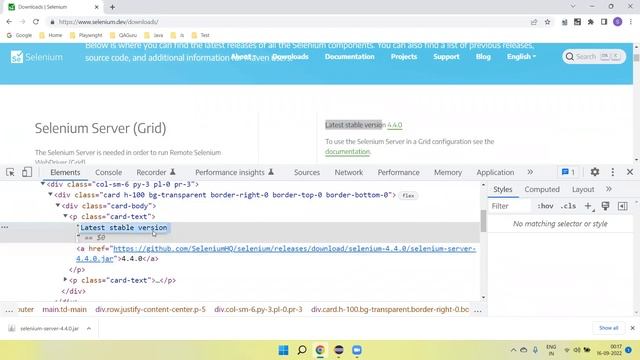
Task: Open DevTools settings gear
Action: tap(595, 172)
